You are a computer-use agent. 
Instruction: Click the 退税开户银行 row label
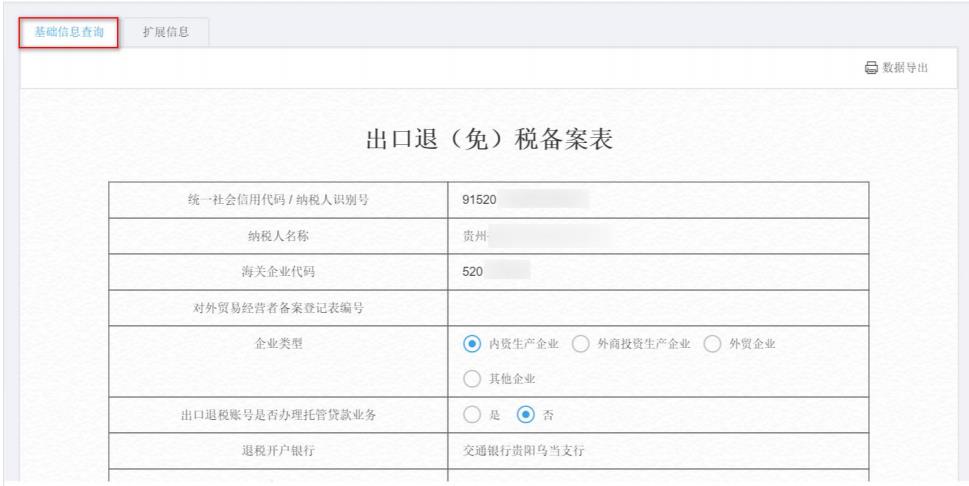click(278, 451)
